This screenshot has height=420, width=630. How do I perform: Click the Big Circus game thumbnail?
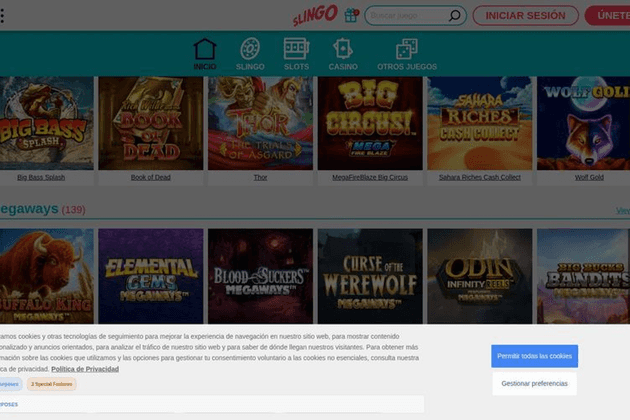[x=370, y=123]
